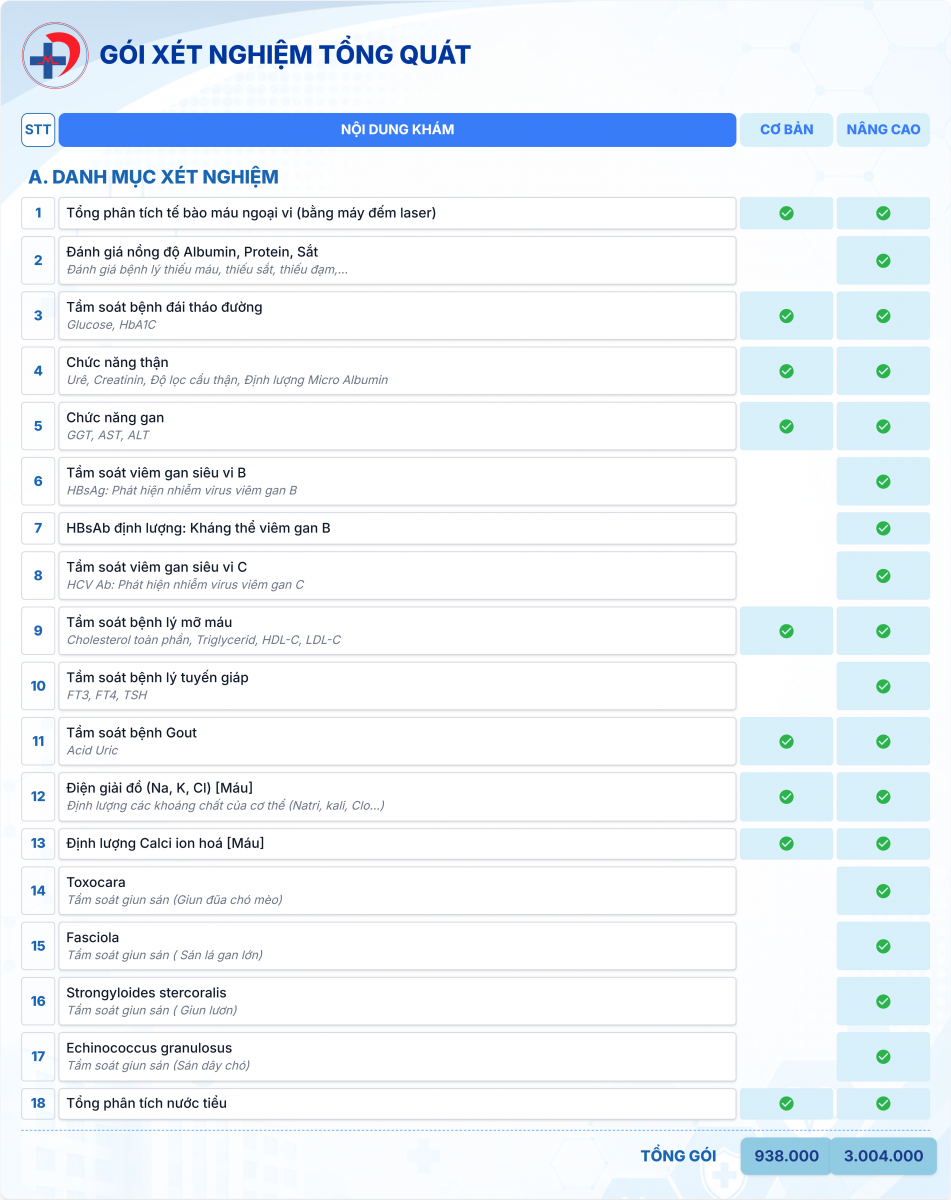Image resolution: width=951 pixels, height=1200 pixels.
Task: Click row number 13 cell
Action: pos(38,843)
